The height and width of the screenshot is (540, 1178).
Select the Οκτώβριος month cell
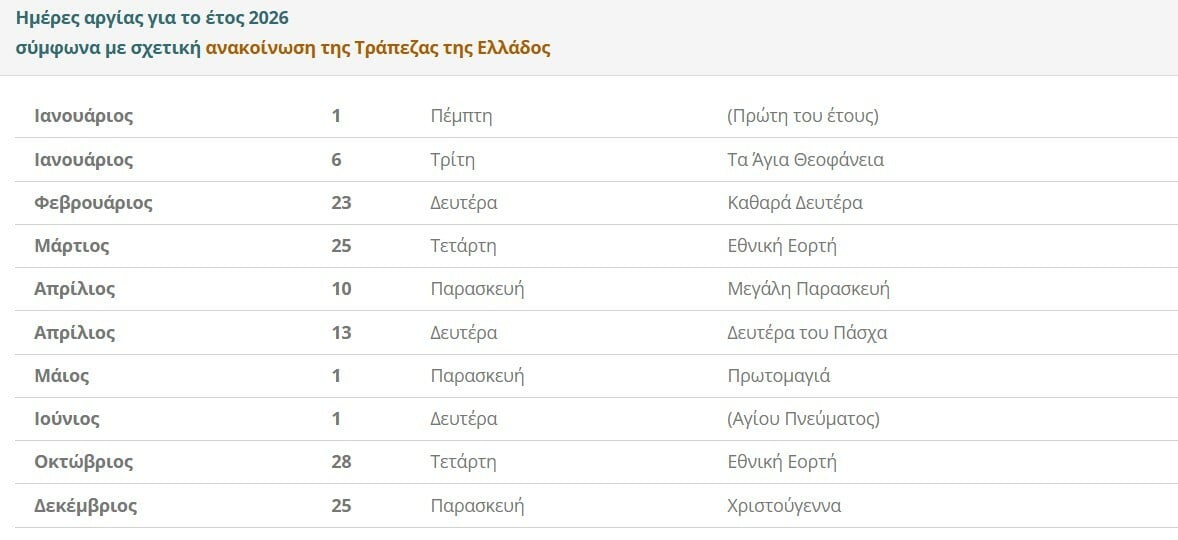point(84,462)
